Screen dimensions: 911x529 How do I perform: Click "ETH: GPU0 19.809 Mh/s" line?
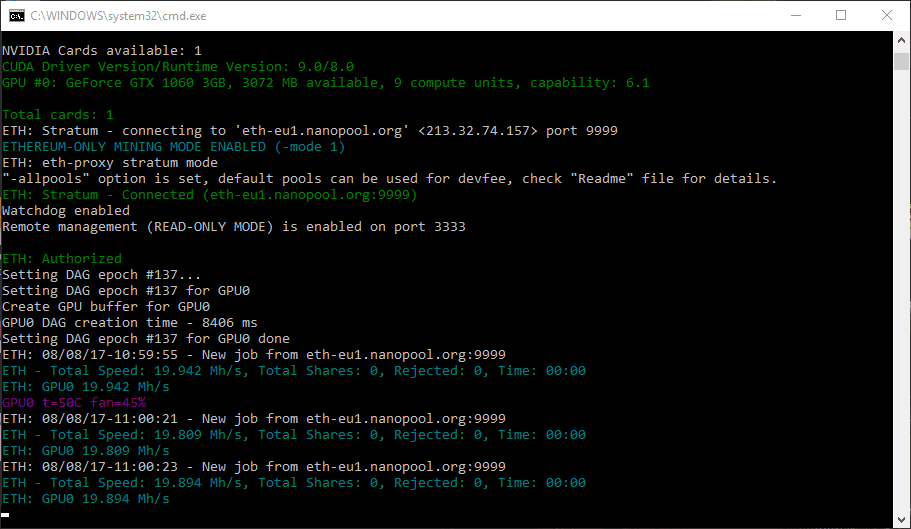click(x=85, y=451)
